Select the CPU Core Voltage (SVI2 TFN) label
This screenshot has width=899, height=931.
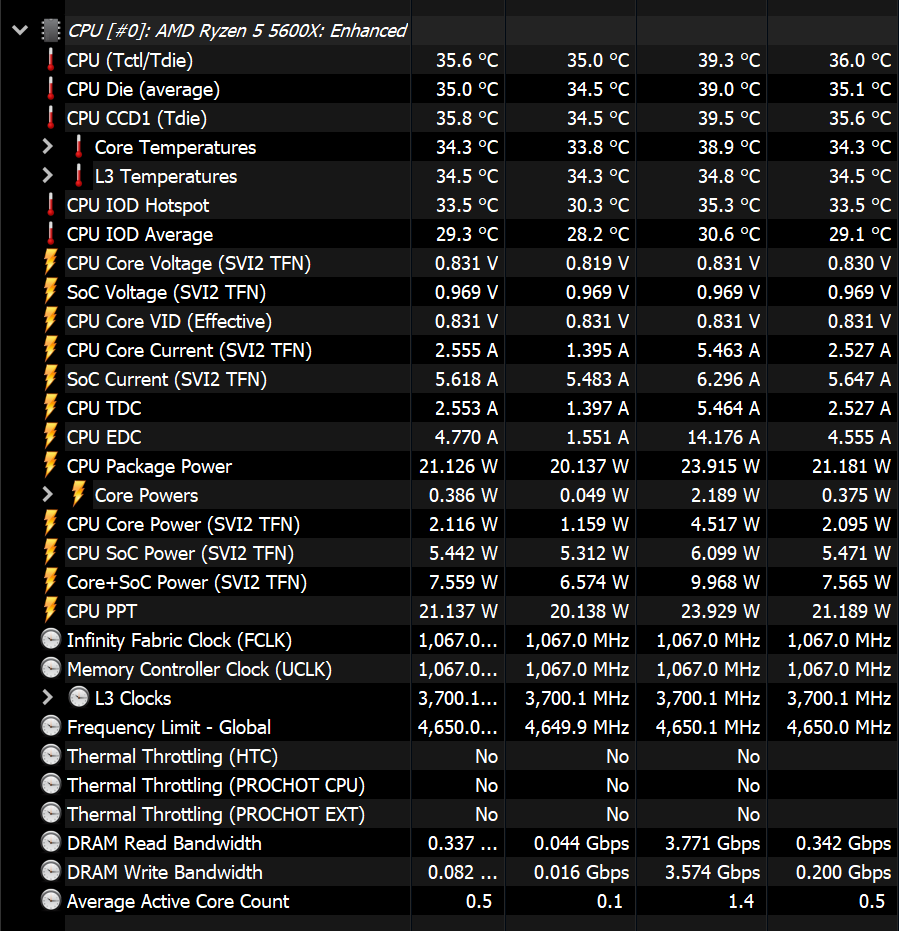[x=189, y=264]
